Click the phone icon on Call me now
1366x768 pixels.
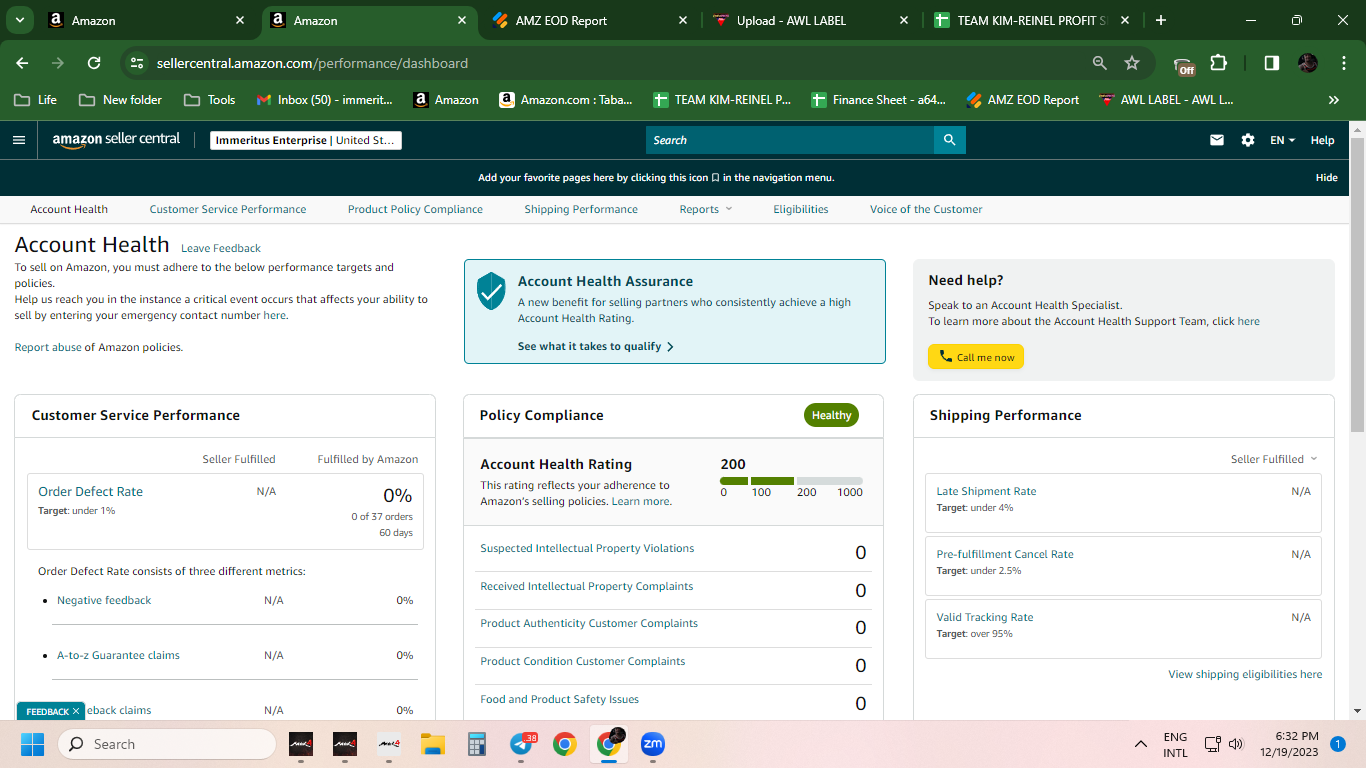click(945, 357)
